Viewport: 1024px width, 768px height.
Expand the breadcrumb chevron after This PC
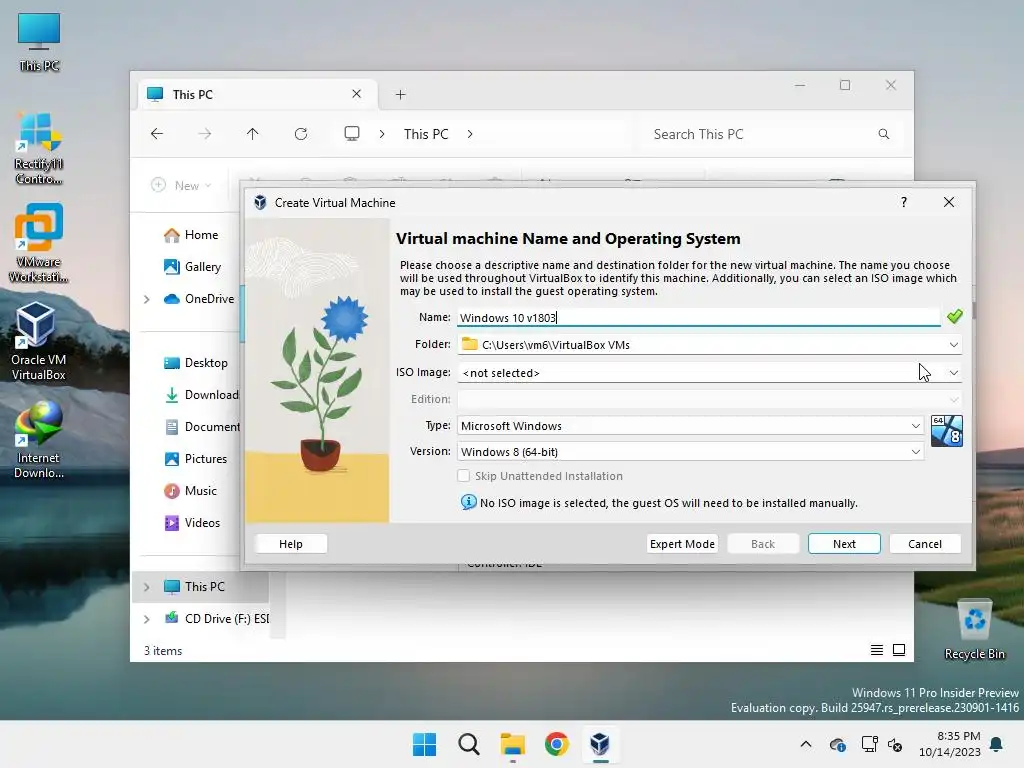(470, 134)
